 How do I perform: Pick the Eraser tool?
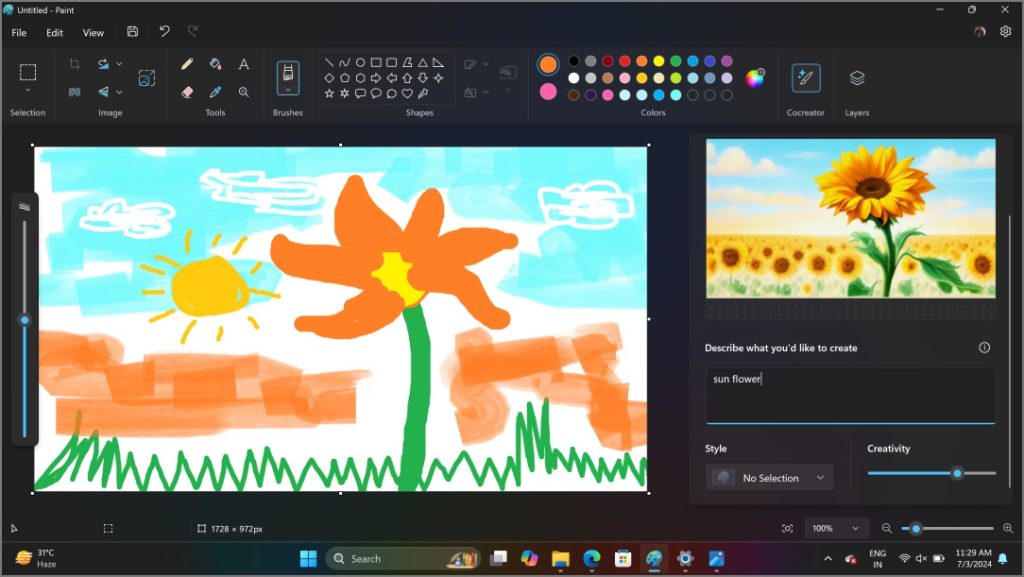(186, 92)
